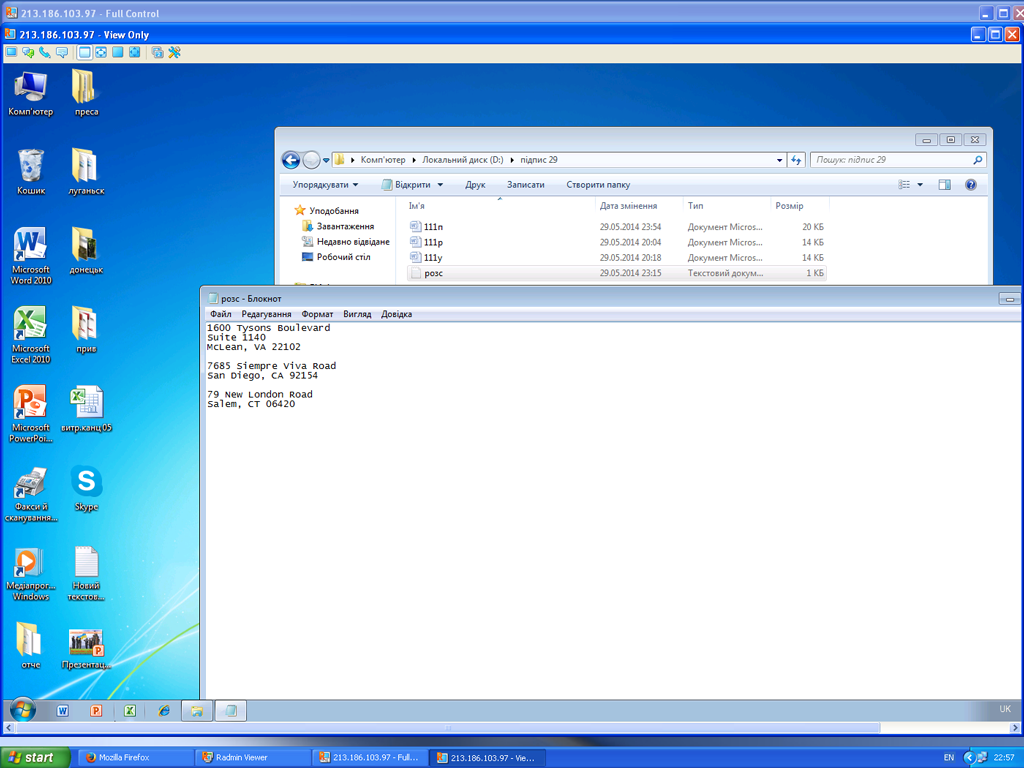1024x768 pixels.
Task: Click the voice chat phone icon in Radmin toolbar
Action: pyautogui.click(x=45, y=52)
